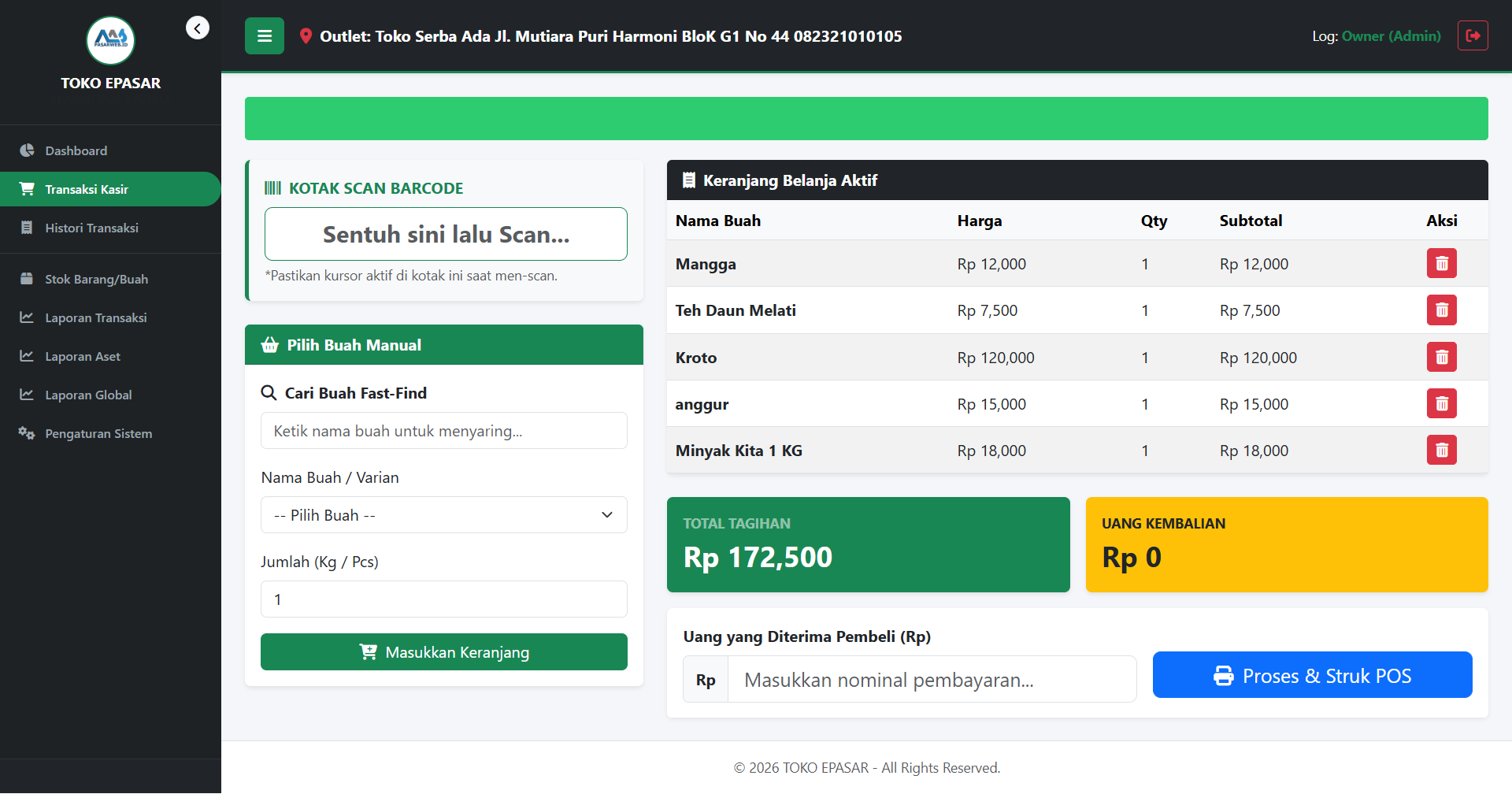Select the Transaksi Kasir menu item
This screenshot has height=794, width=1512.
click(x=110, y=189)
